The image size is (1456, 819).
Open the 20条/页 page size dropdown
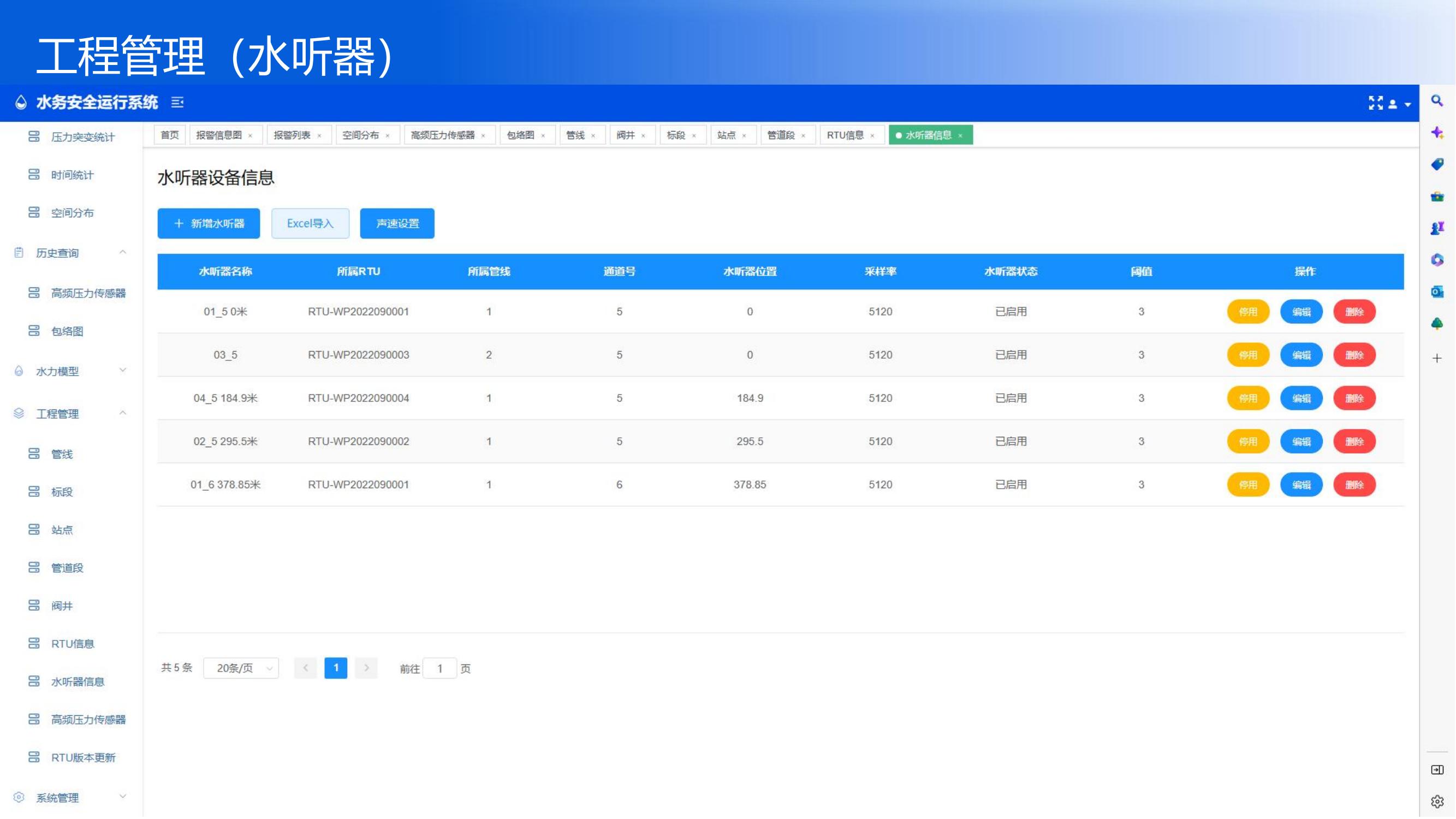click(x=241, y=669)
